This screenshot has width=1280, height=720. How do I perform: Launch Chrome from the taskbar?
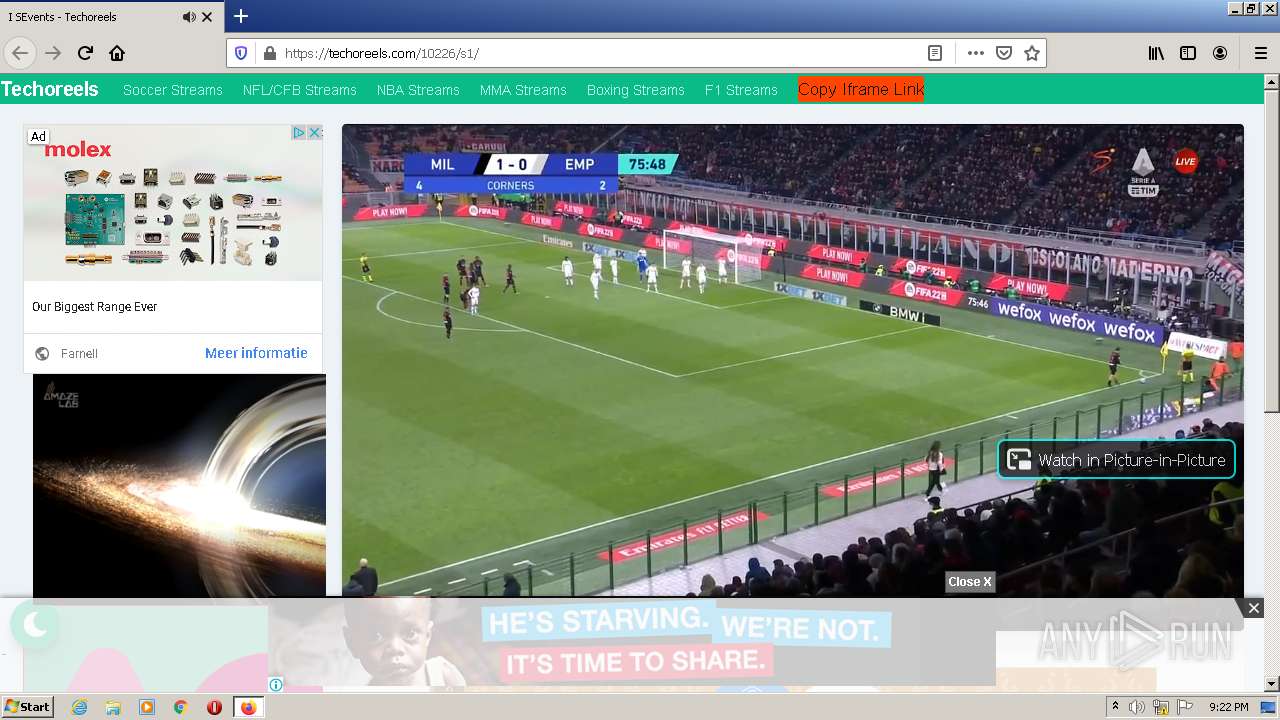[x=181, y=707]
